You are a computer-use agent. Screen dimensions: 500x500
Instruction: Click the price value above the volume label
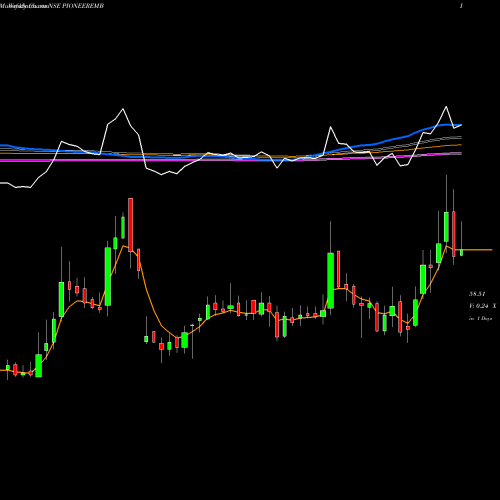pyautogui.click(x=477, y=294)
